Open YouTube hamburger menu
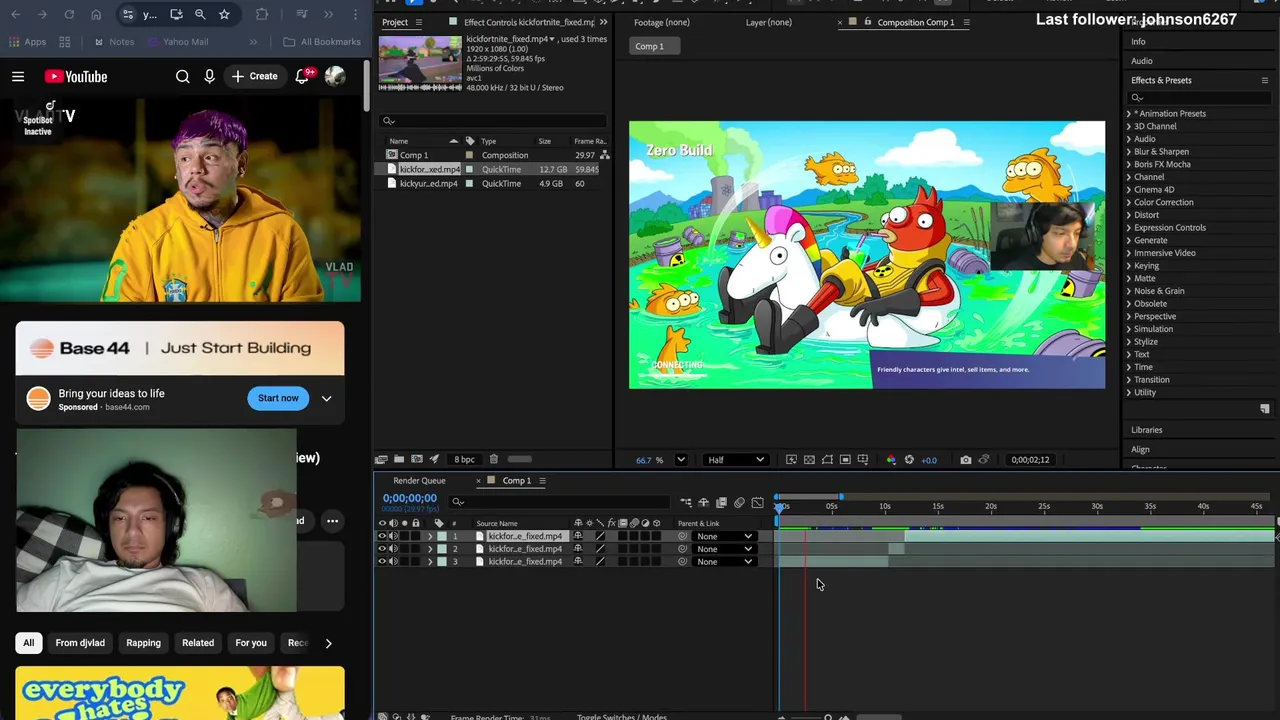Image resolution: width=1280 pixels, height=720 pixels. click(x=18, y=76)
